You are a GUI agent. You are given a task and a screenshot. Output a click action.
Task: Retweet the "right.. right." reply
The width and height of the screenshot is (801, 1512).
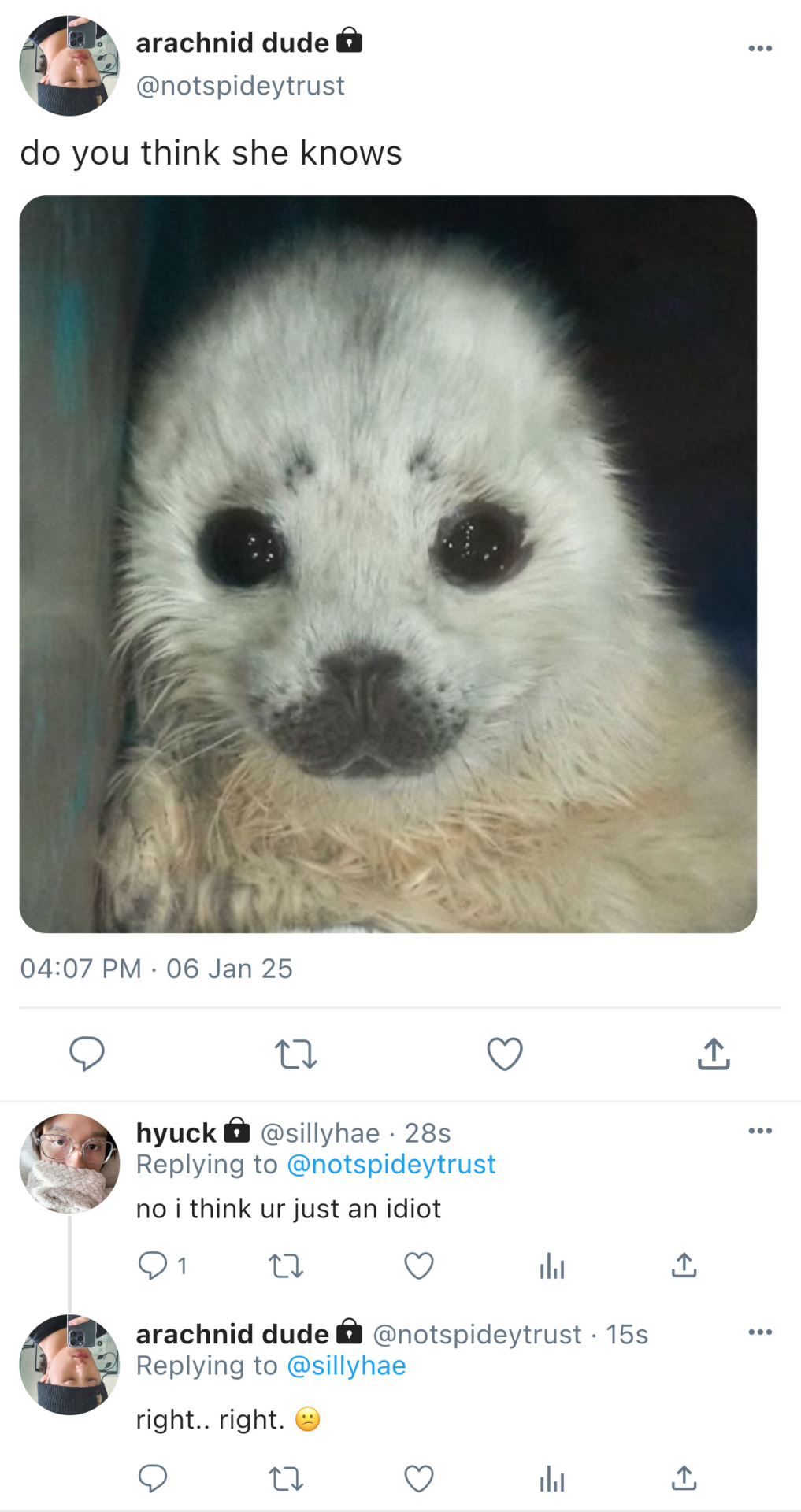[x=286, y=1479]
